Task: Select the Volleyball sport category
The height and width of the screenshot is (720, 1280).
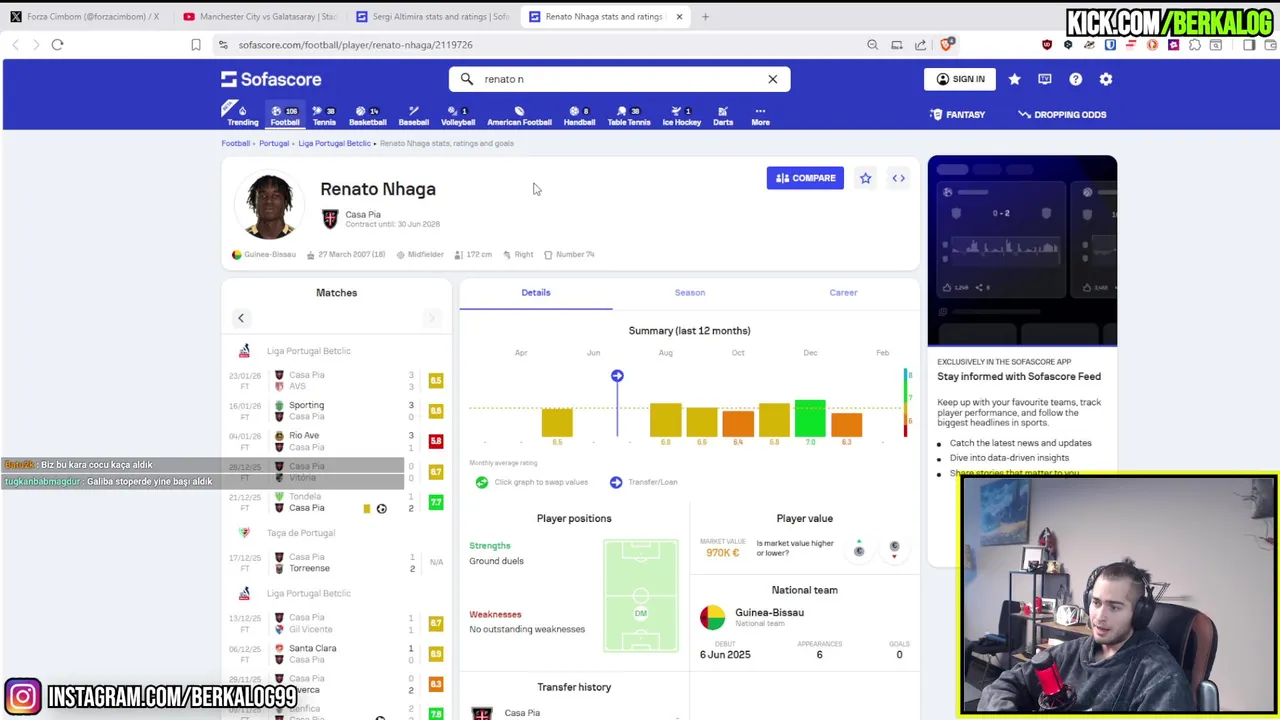Action: tap(458, 115)
